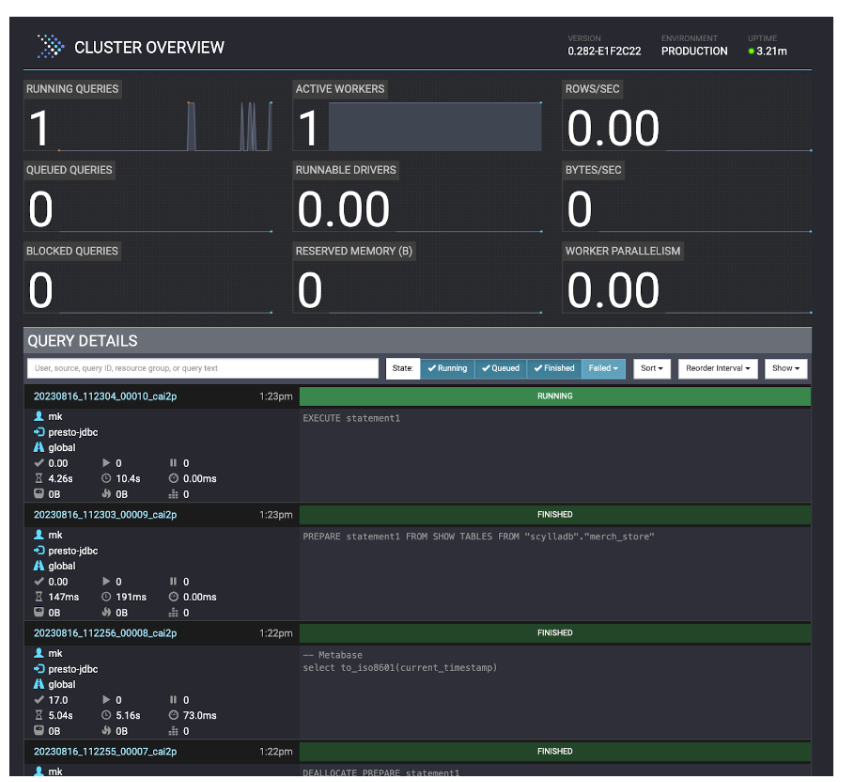
Task: Click the Running Queries sparkline chart
Action: (x=164, y=126)
